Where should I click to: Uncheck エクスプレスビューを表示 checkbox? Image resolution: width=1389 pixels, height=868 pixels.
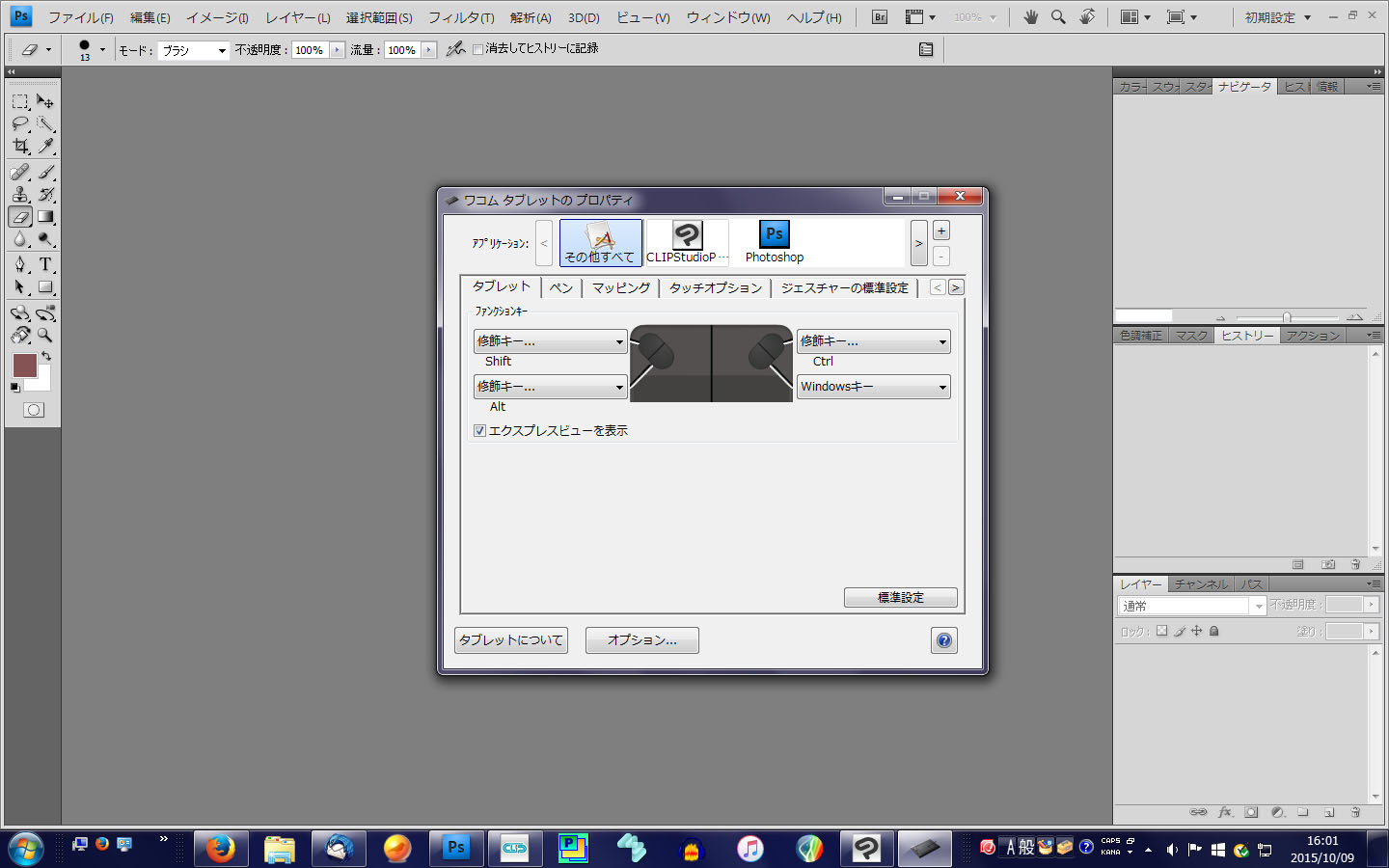479,431
